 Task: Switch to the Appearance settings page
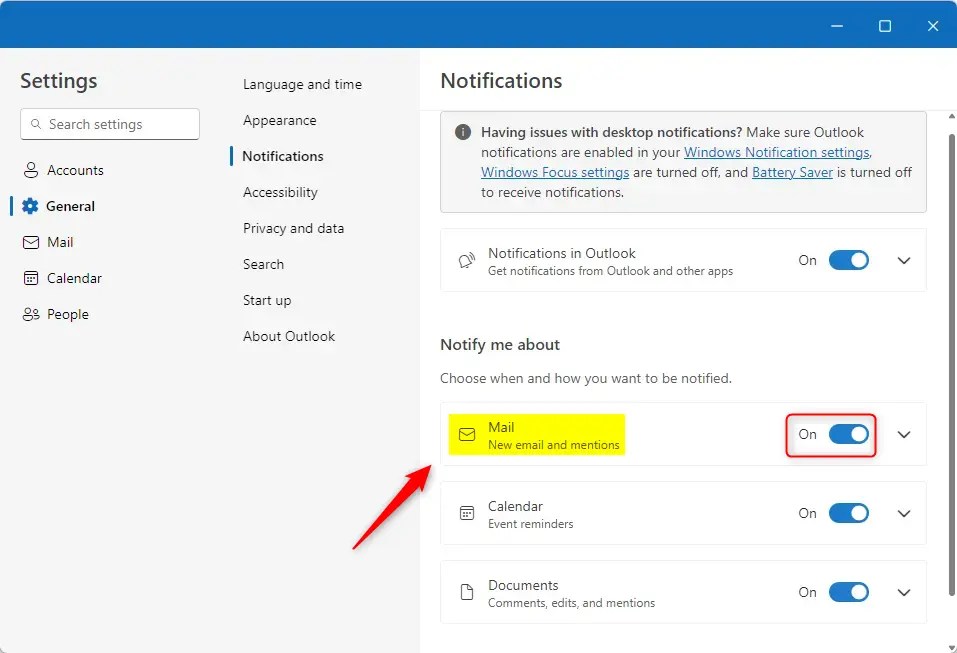pos(279,120)
